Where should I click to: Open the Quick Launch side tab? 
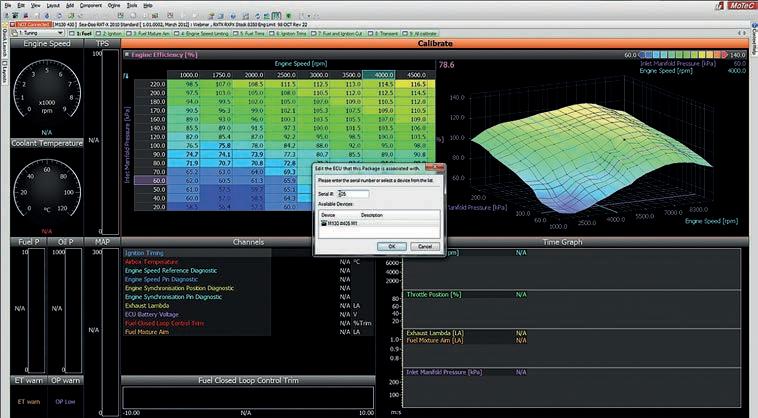(4, 42)
